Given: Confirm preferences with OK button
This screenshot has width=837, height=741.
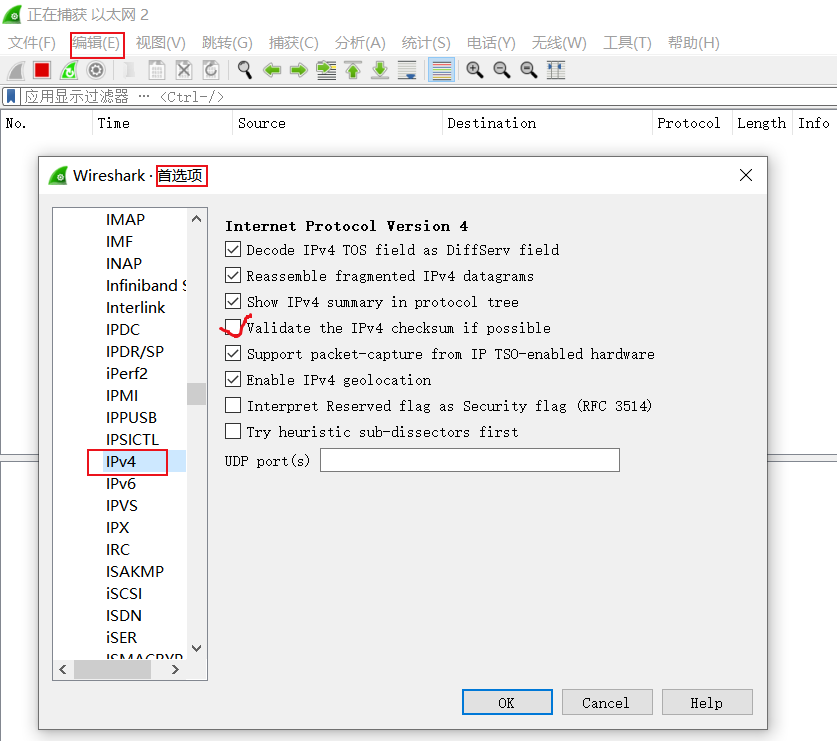Looking at the screenshot, I should pyautogui.click(x=507, y=702).
